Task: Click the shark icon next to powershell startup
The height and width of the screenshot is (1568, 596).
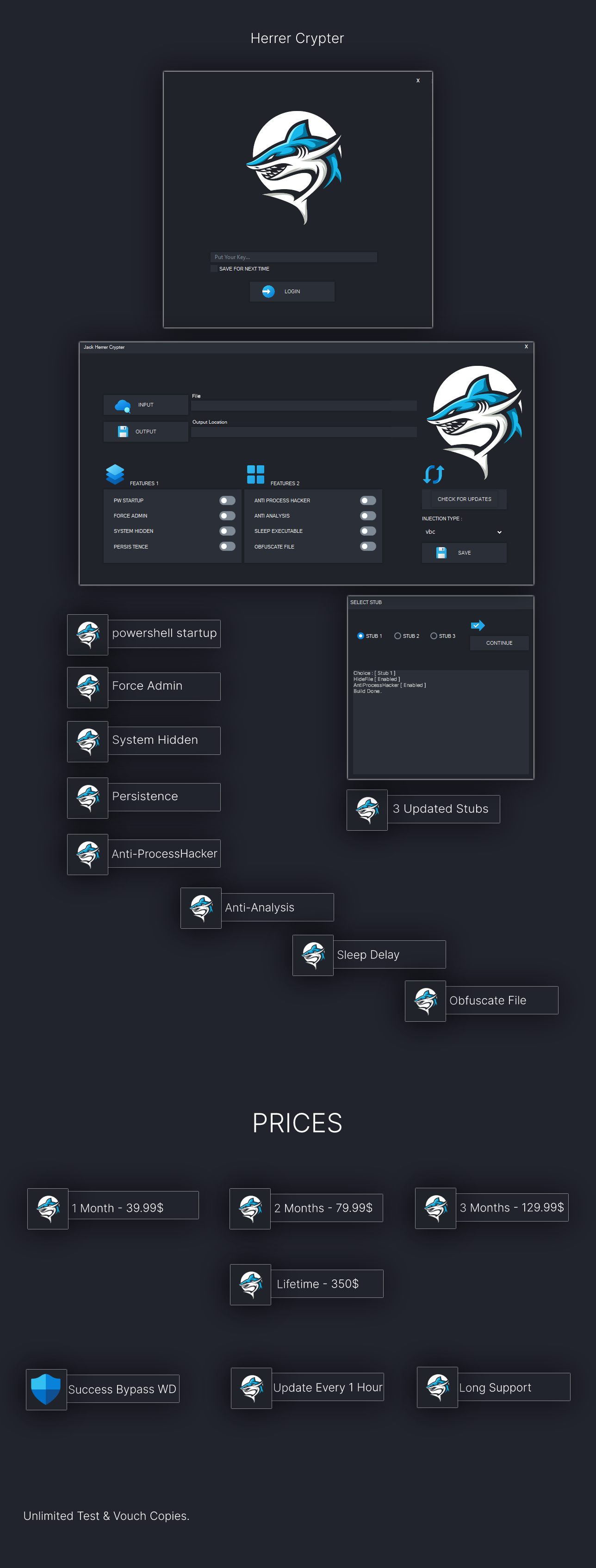Action: click(87, 635)
